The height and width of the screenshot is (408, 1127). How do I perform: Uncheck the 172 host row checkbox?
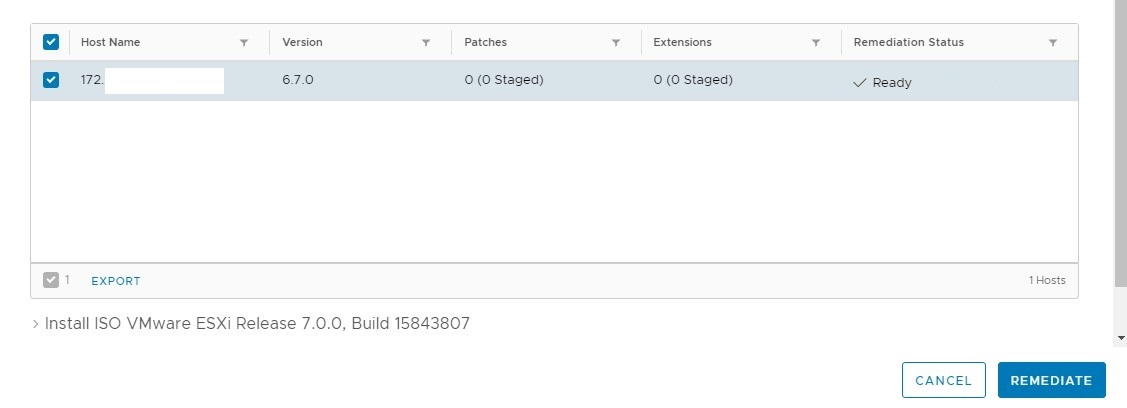click(50, 80)
